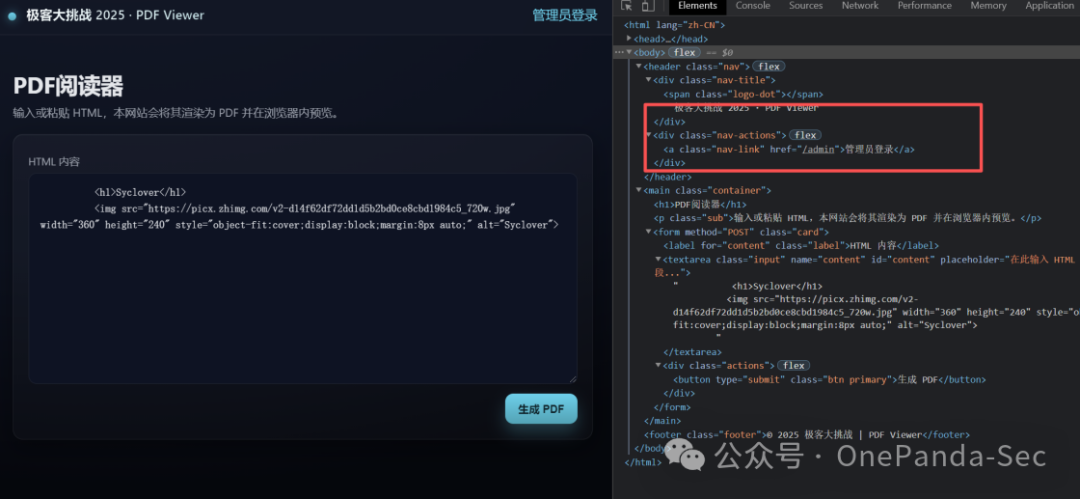
Task: Toggle the flex badge on nav-actions div
Action: [805, 135]
